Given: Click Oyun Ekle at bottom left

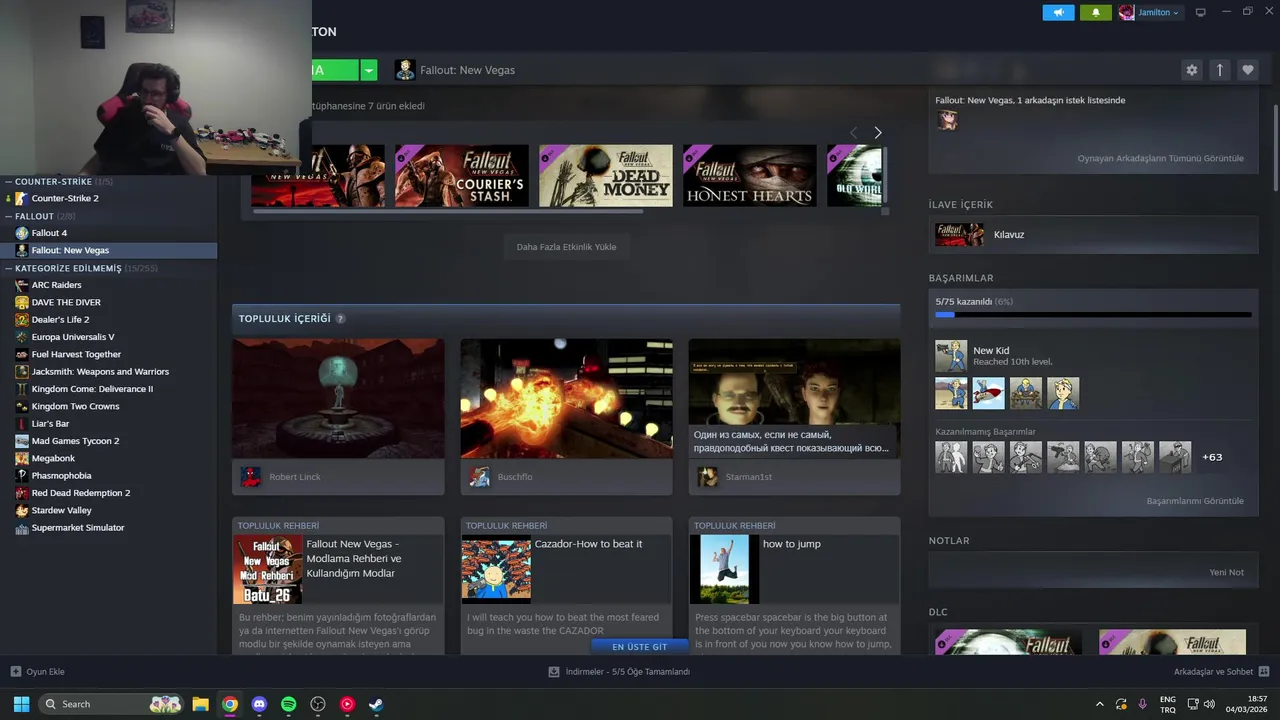Looking at the screenshot, I should pos(38,672).
